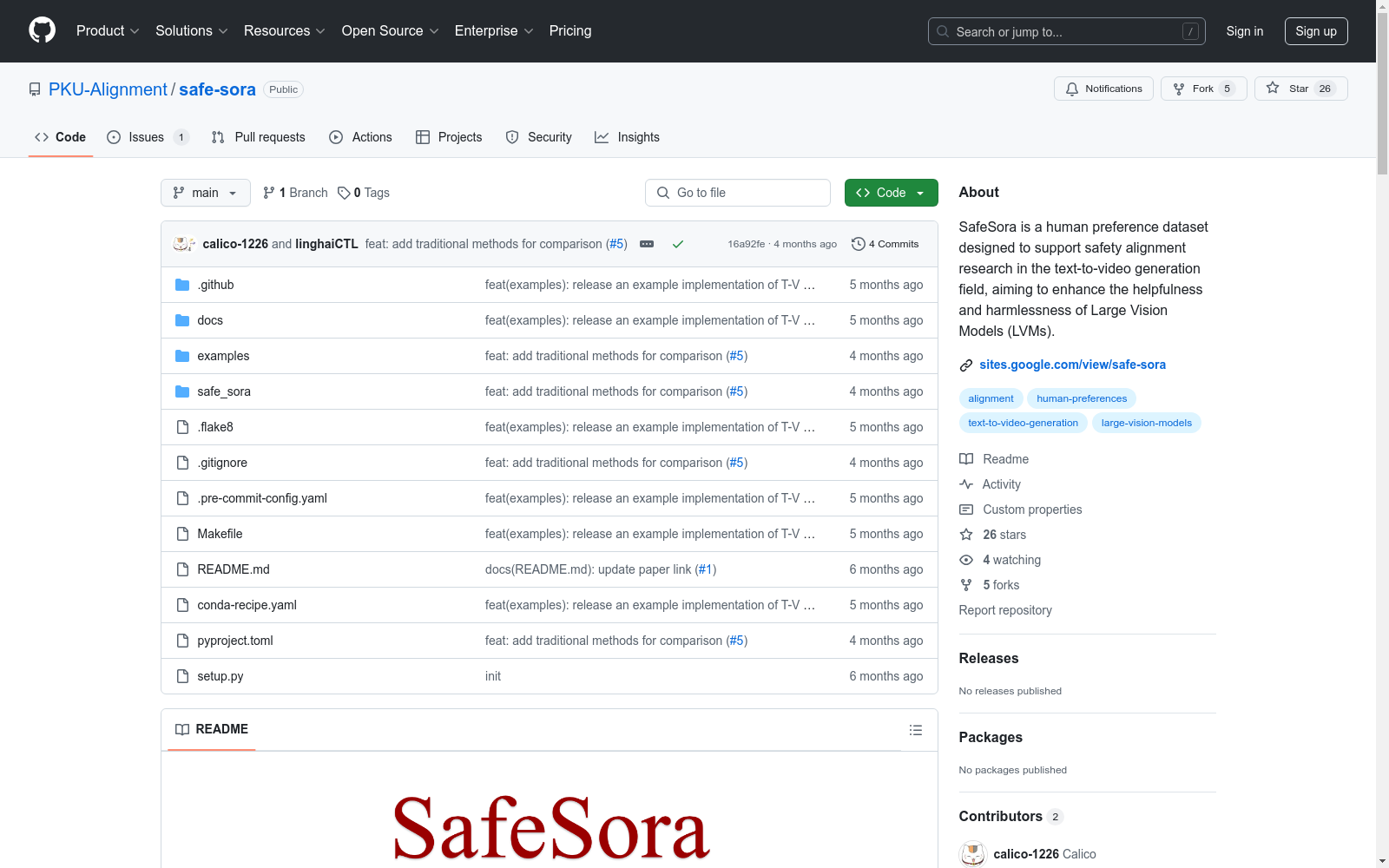Click the safe_sora folder icon
Screen dimensions: 1389x868
pyautogui.click(x=182, y=391)
